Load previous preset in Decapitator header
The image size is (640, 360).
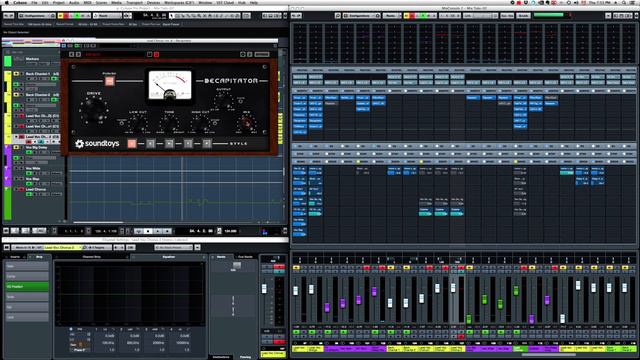(71, 54)
